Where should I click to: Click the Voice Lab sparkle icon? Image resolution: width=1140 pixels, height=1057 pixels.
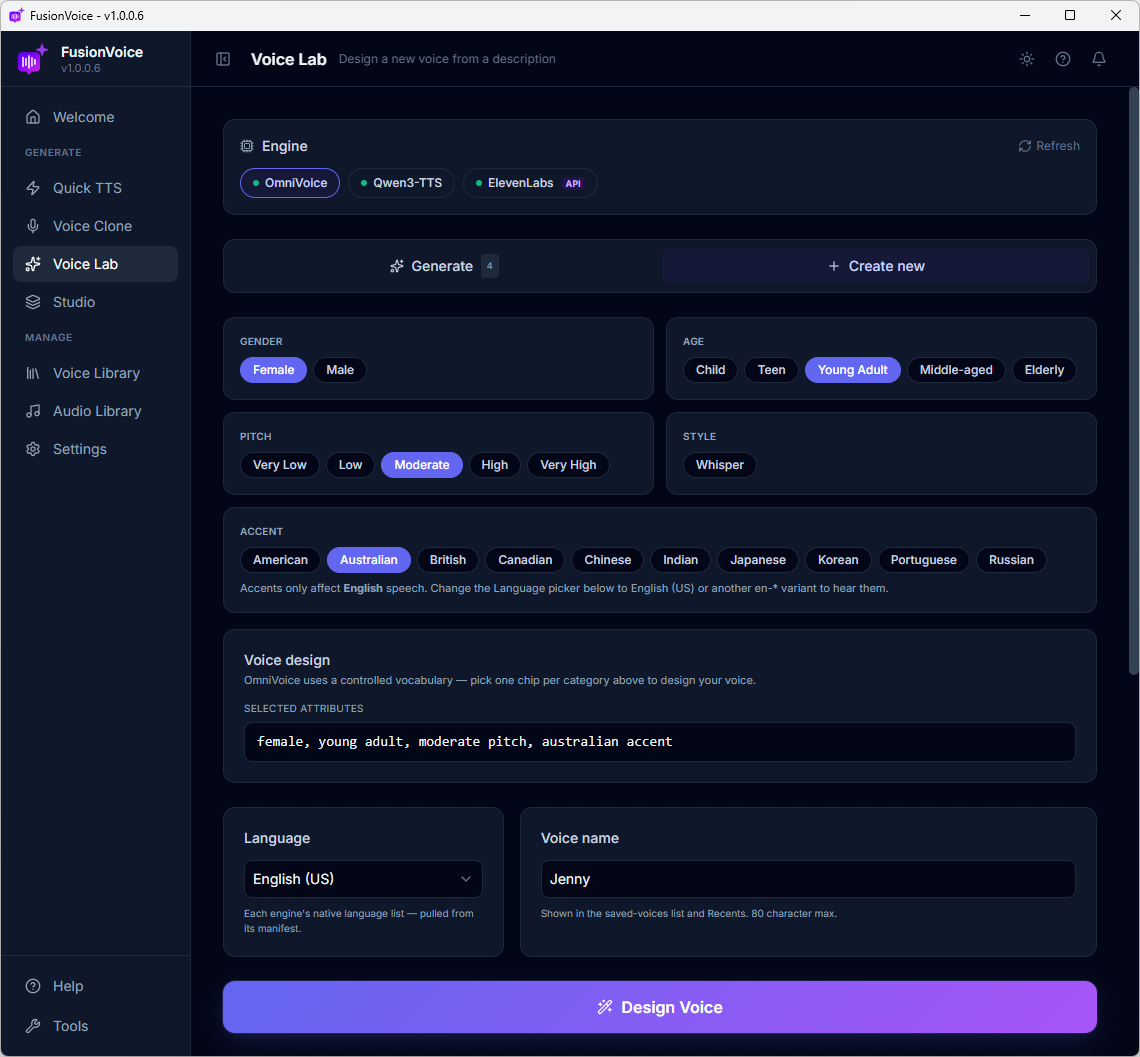[x=33, y=264]
